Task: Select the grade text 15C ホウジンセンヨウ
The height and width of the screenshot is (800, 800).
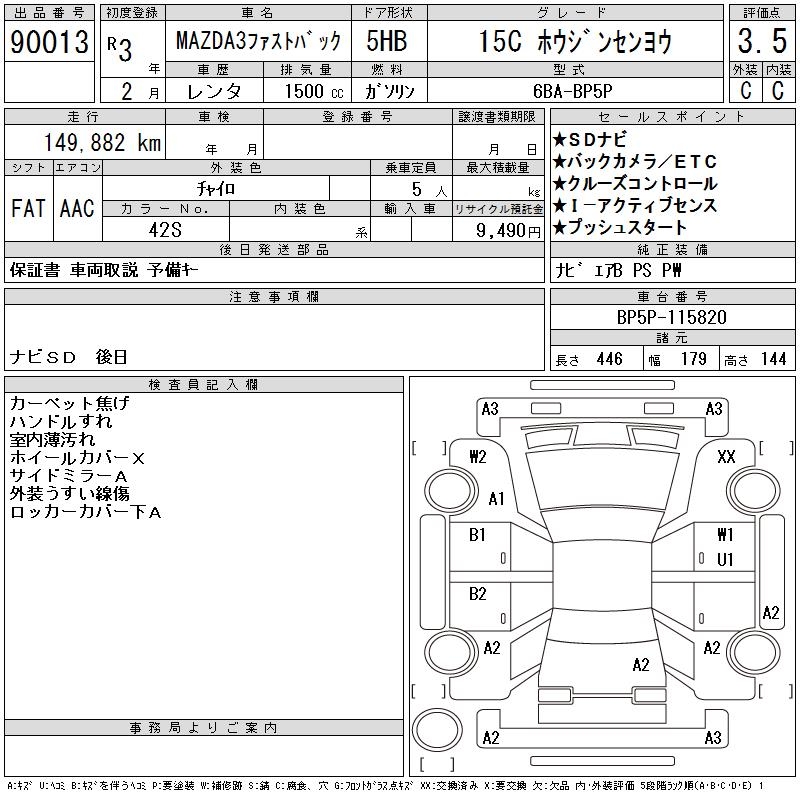Action: pyautogui.click(x=575, y=41)
